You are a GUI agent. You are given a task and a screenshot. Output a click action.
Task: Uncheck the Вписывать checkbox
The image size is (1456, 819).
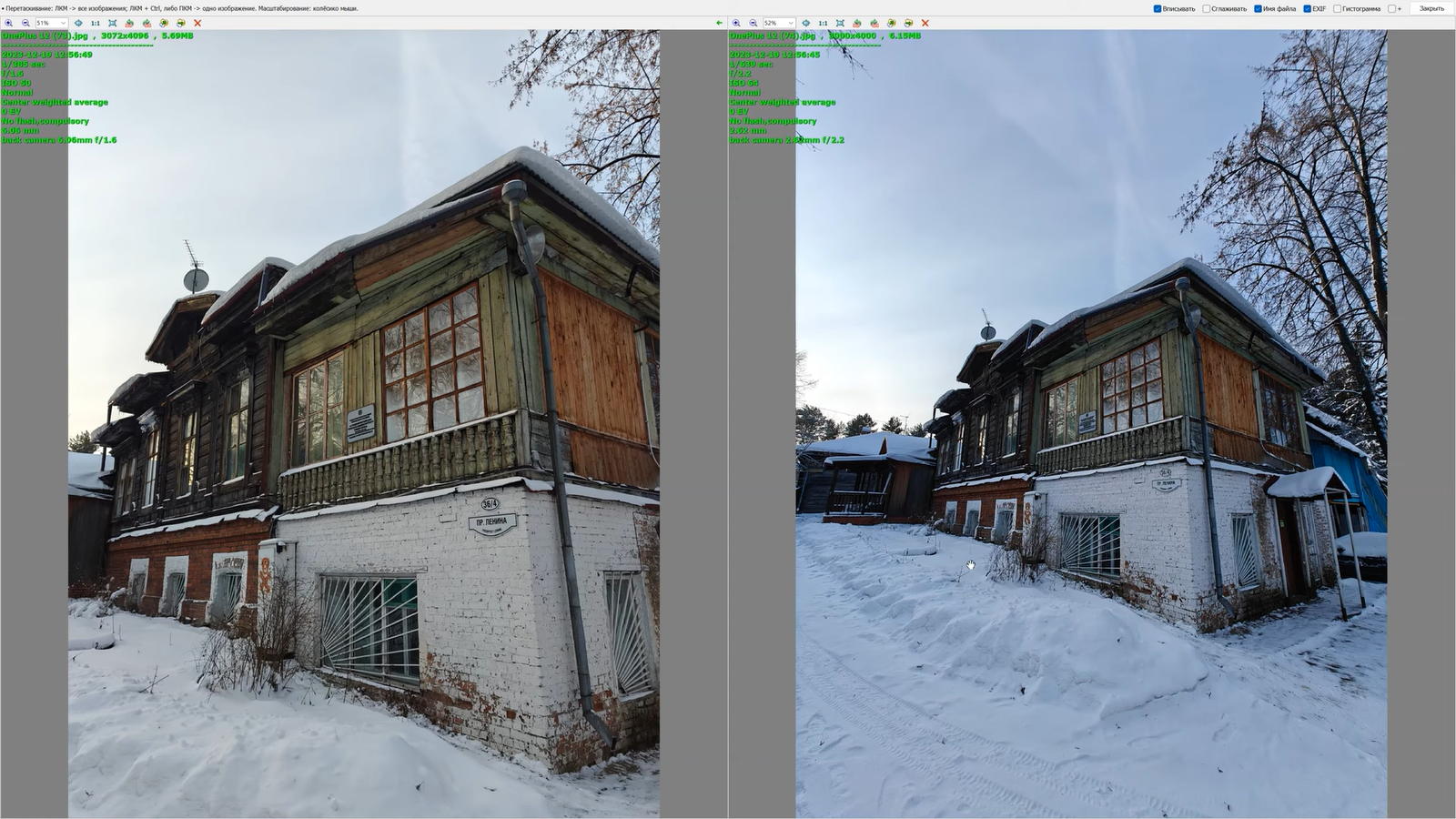tap(1158, 9)
